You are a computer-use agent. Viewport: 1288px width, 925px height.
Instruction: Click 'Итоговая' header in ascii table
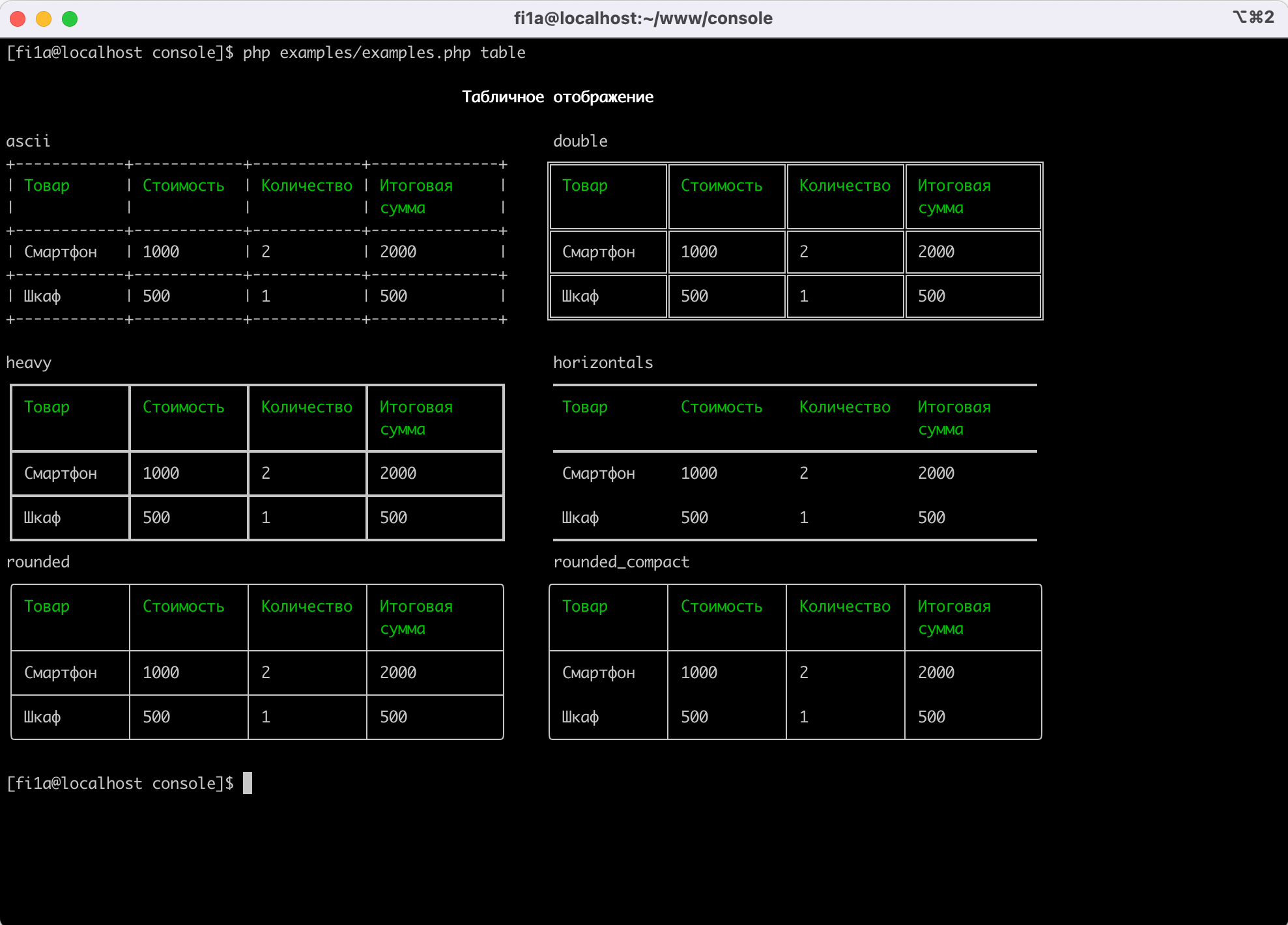(x=416, y=186)
